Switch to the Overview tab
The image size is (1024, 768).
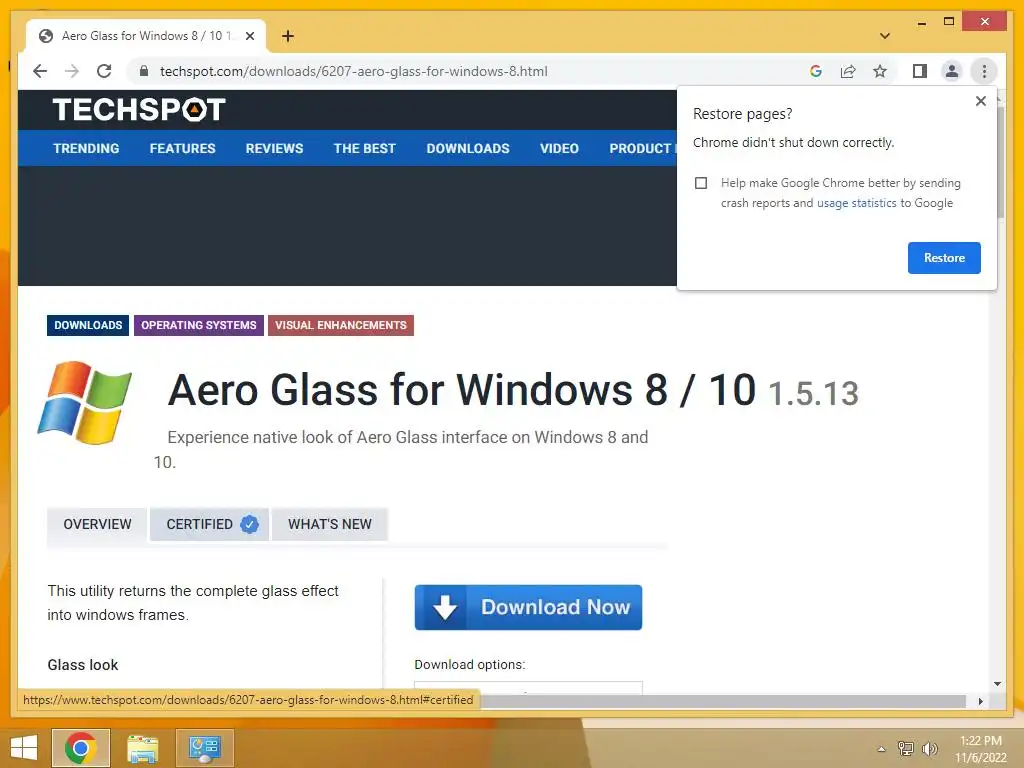tap(97, 524)
